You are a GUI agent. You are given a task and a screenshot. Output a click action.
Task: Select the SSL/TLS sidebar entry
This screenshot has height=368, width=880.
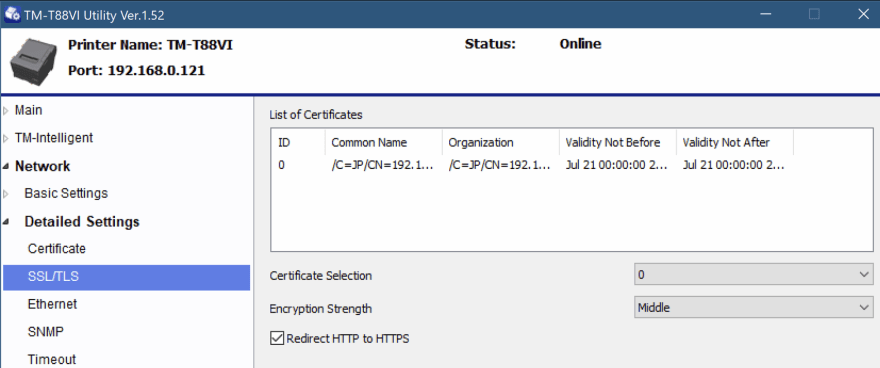pyautogui.click(x=126, y=277)
